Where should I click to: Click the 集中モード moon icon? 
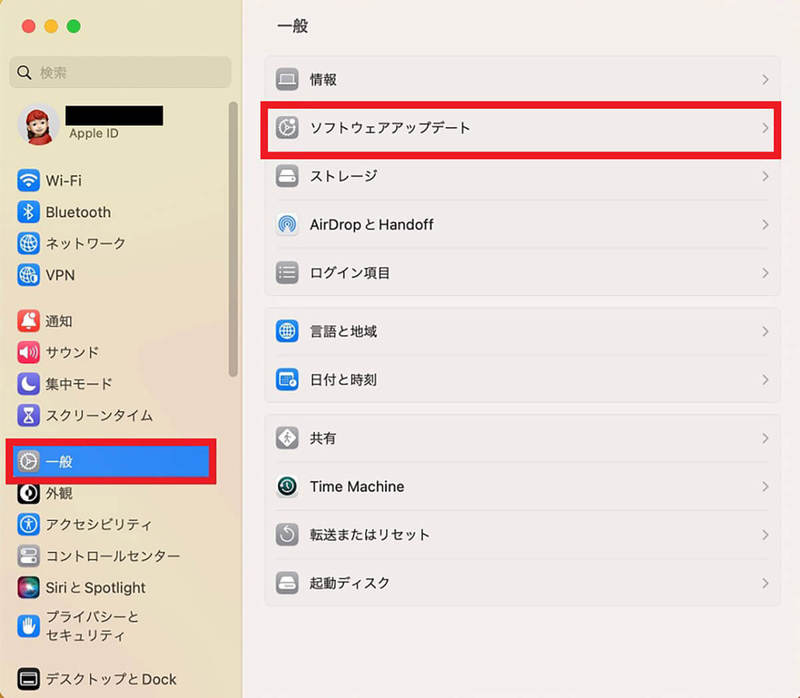[x=29, y=384]
